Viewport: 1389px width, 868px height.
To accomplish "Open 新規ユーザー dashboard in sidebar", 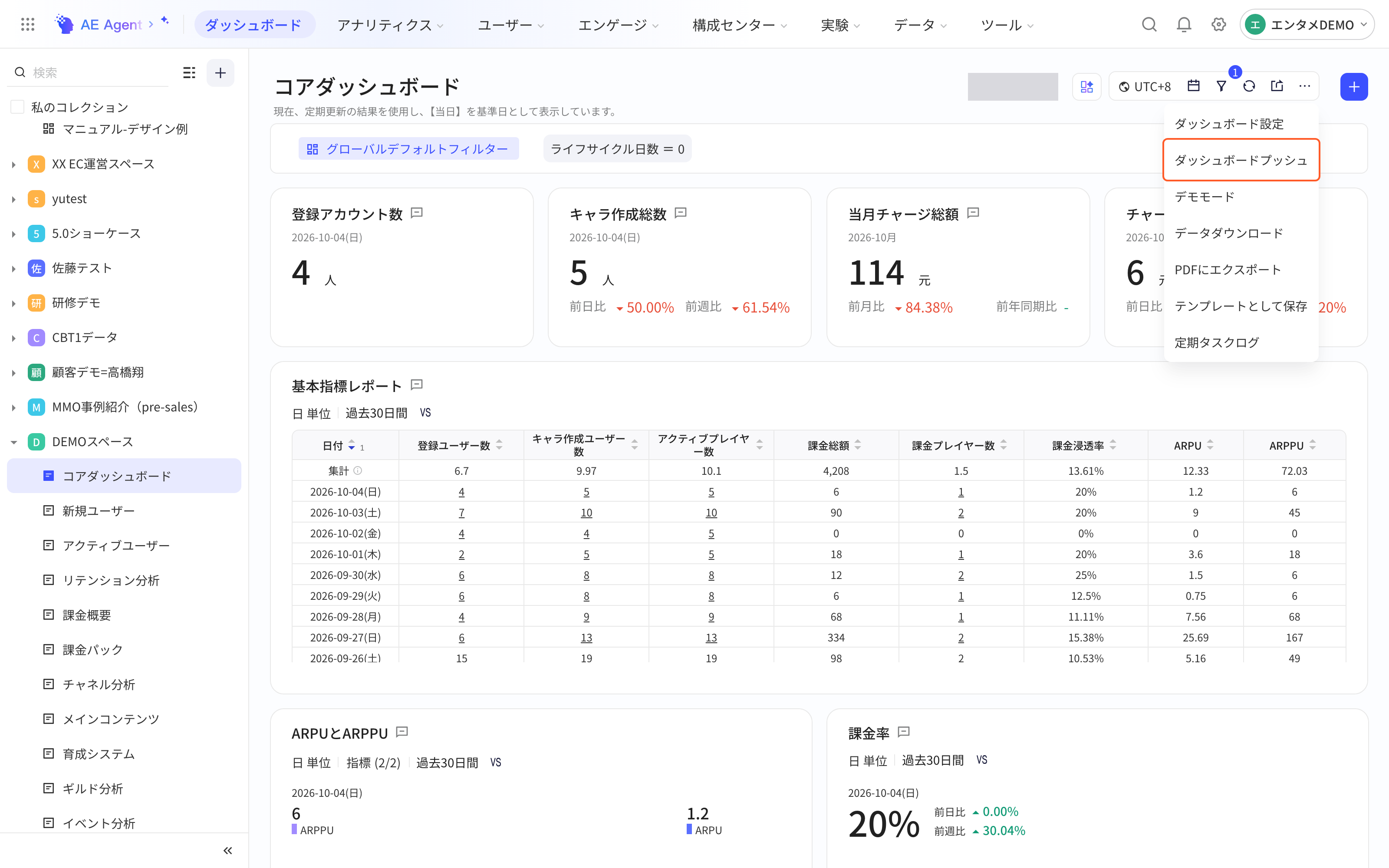I will 124,510.
